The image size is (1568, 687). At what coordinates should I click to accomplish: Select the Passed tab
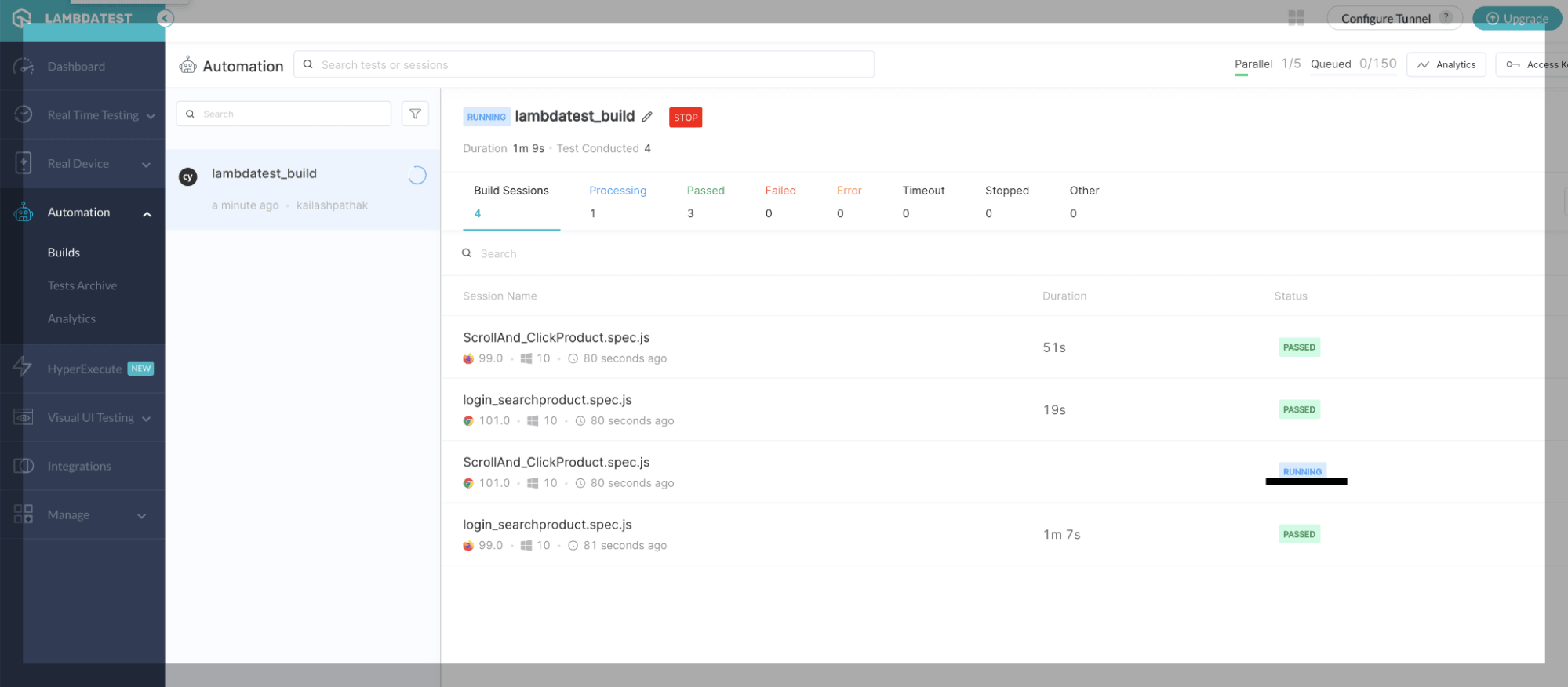click(706, 202)
